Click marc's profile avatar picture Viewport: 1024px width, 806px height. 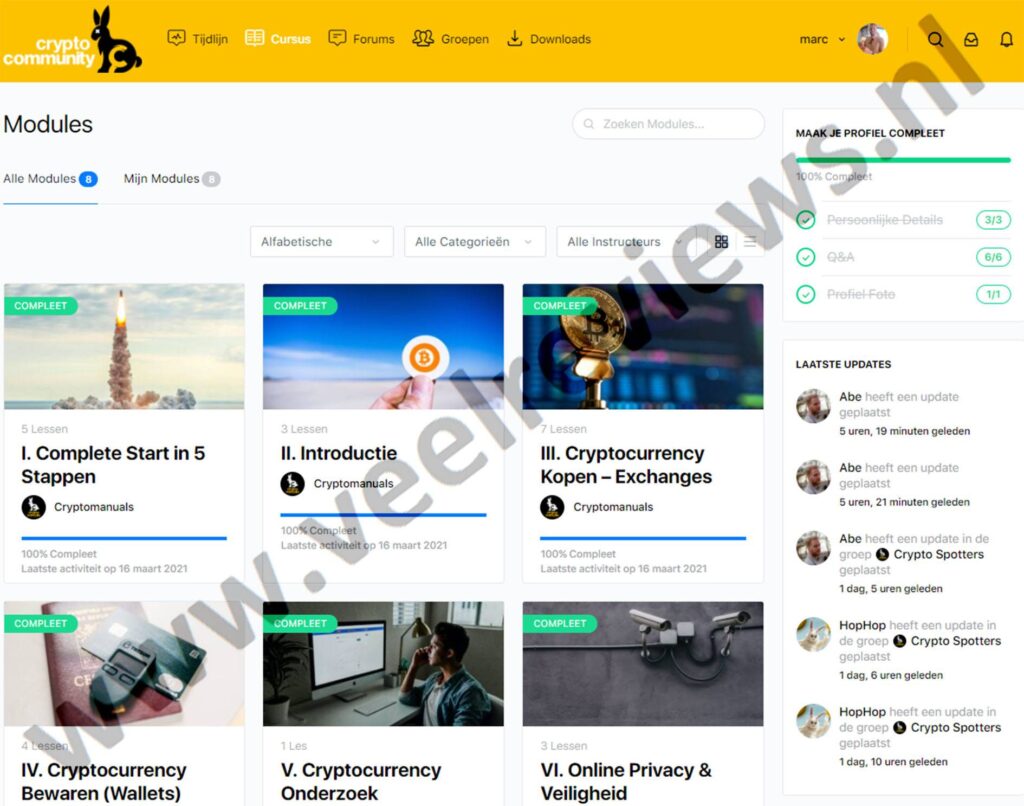tap(872, 40)
